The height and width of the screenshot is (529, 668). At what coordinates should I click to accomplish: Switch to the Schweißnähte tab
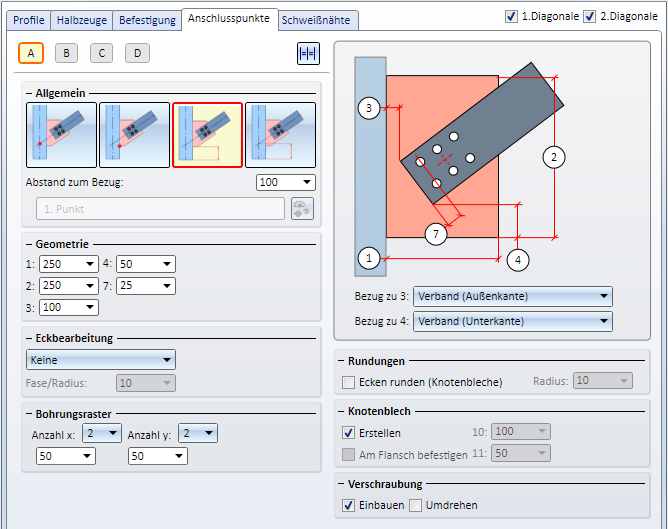tap(316, 20)
